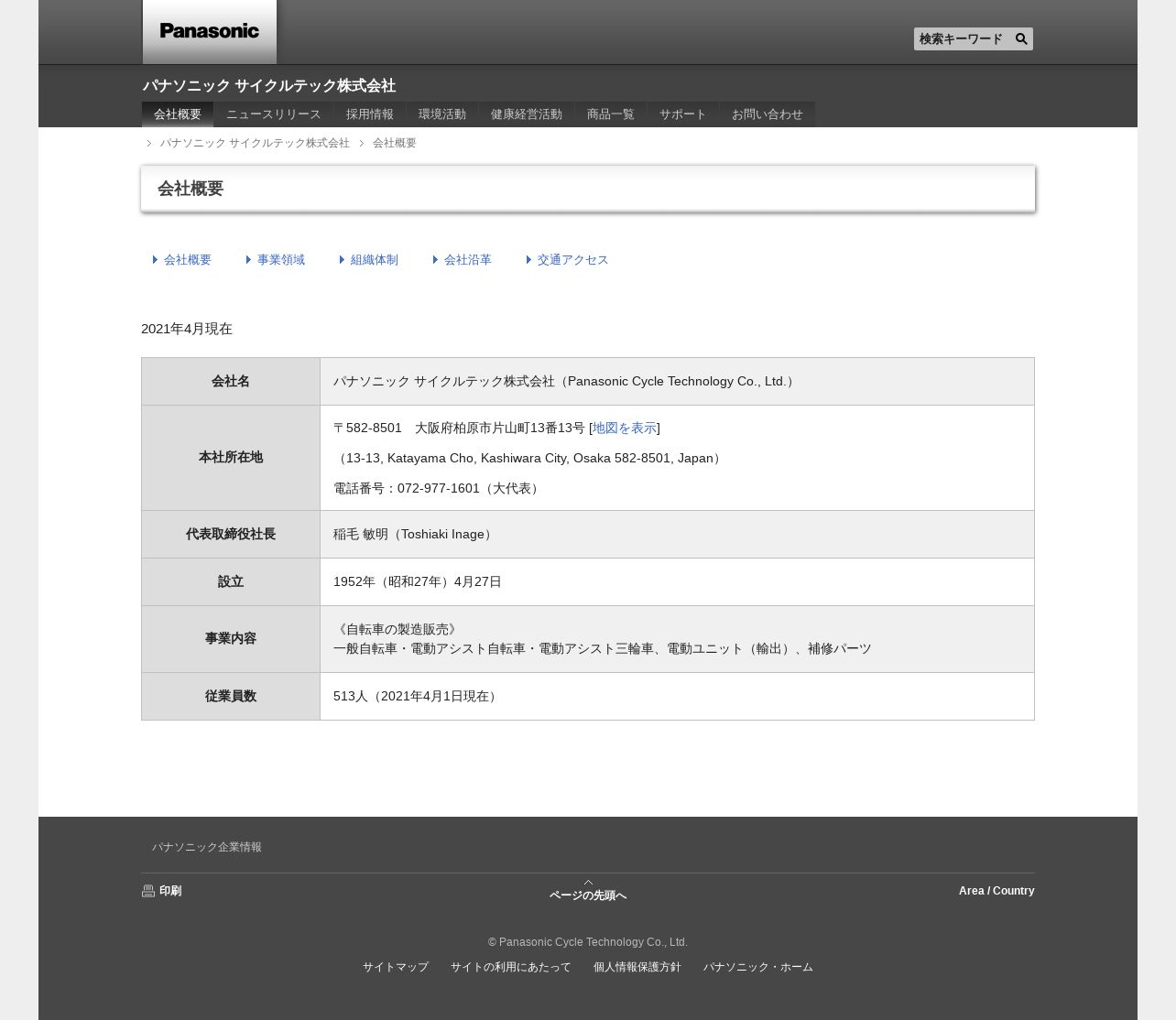1176x1020 pixels.
Task: Jump to 会社概要 anchor link
Action: [188, 260]
